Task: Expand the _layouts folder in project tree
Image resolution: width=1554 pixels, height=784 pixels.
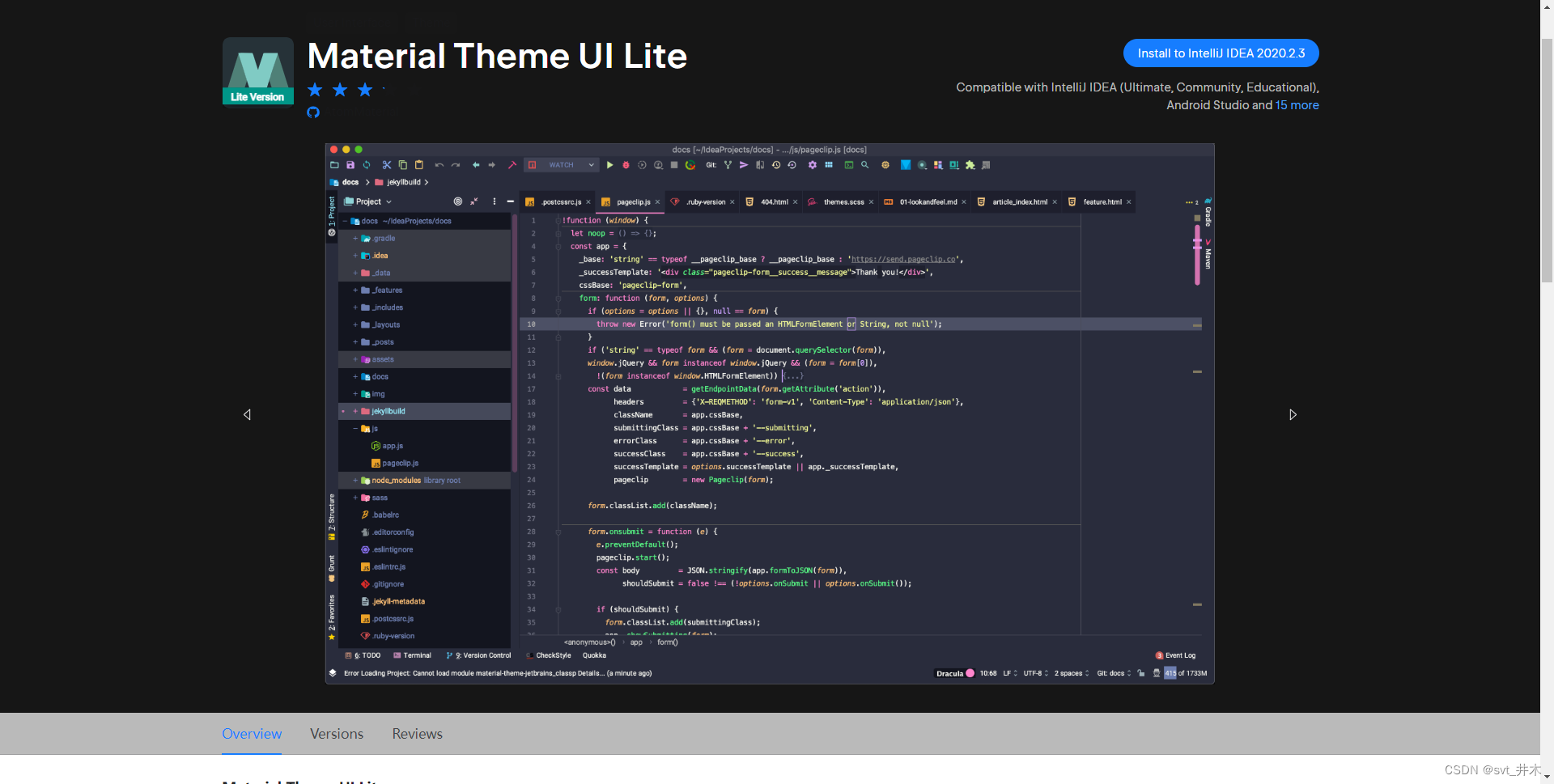Action: pos(355,325)
